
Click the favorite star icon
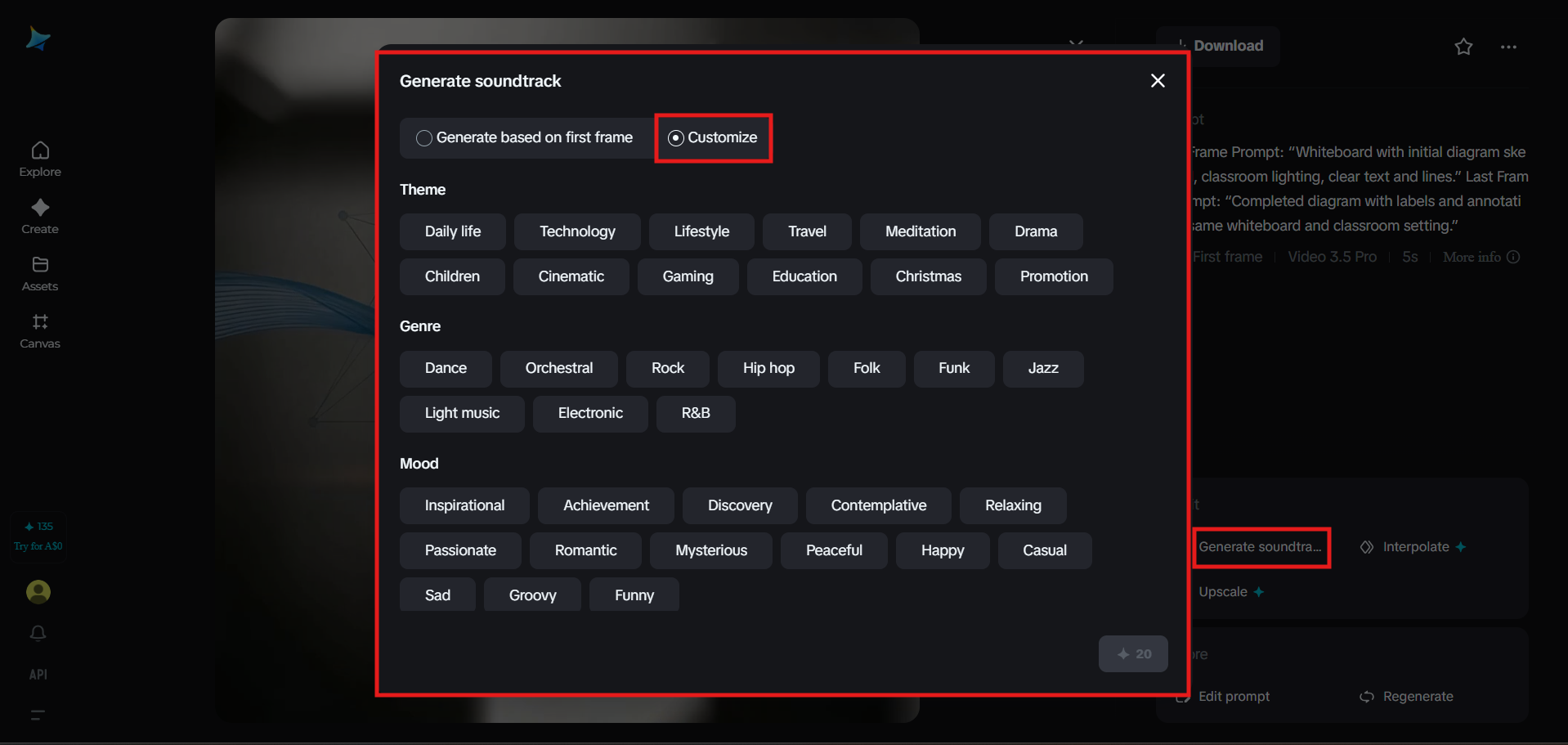pos(1463,47)
